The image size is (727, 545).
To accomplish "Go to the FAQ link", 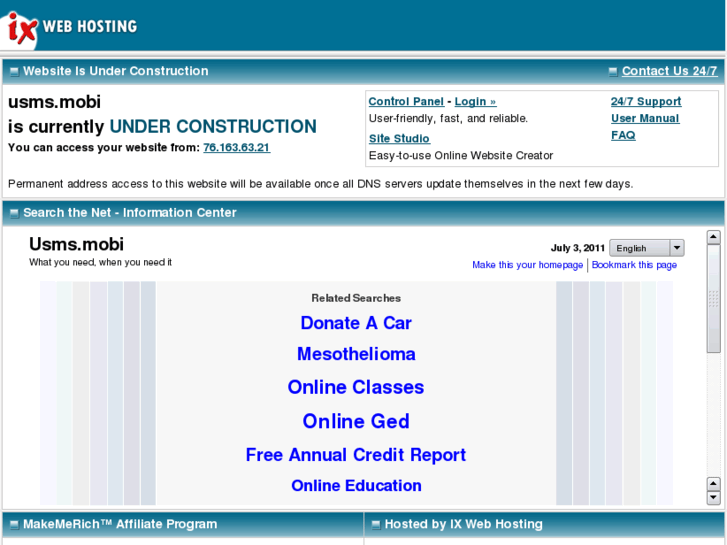I will (623, 135).
